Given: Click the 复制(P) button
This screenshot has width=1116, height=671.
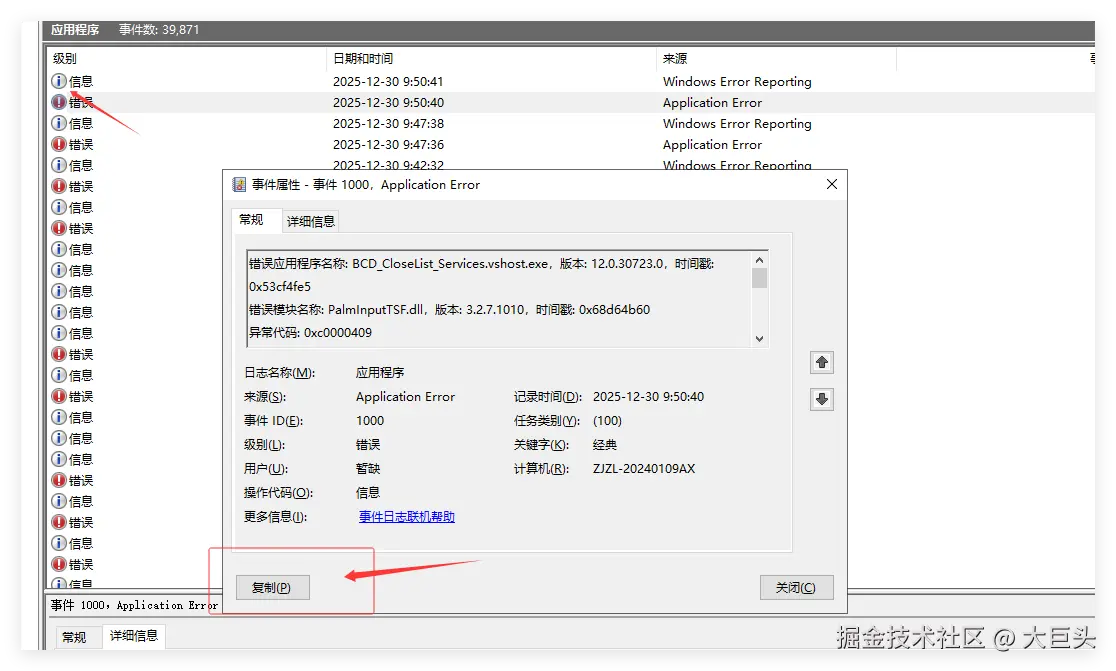Looking at the screenshot, I should point(272,587).
